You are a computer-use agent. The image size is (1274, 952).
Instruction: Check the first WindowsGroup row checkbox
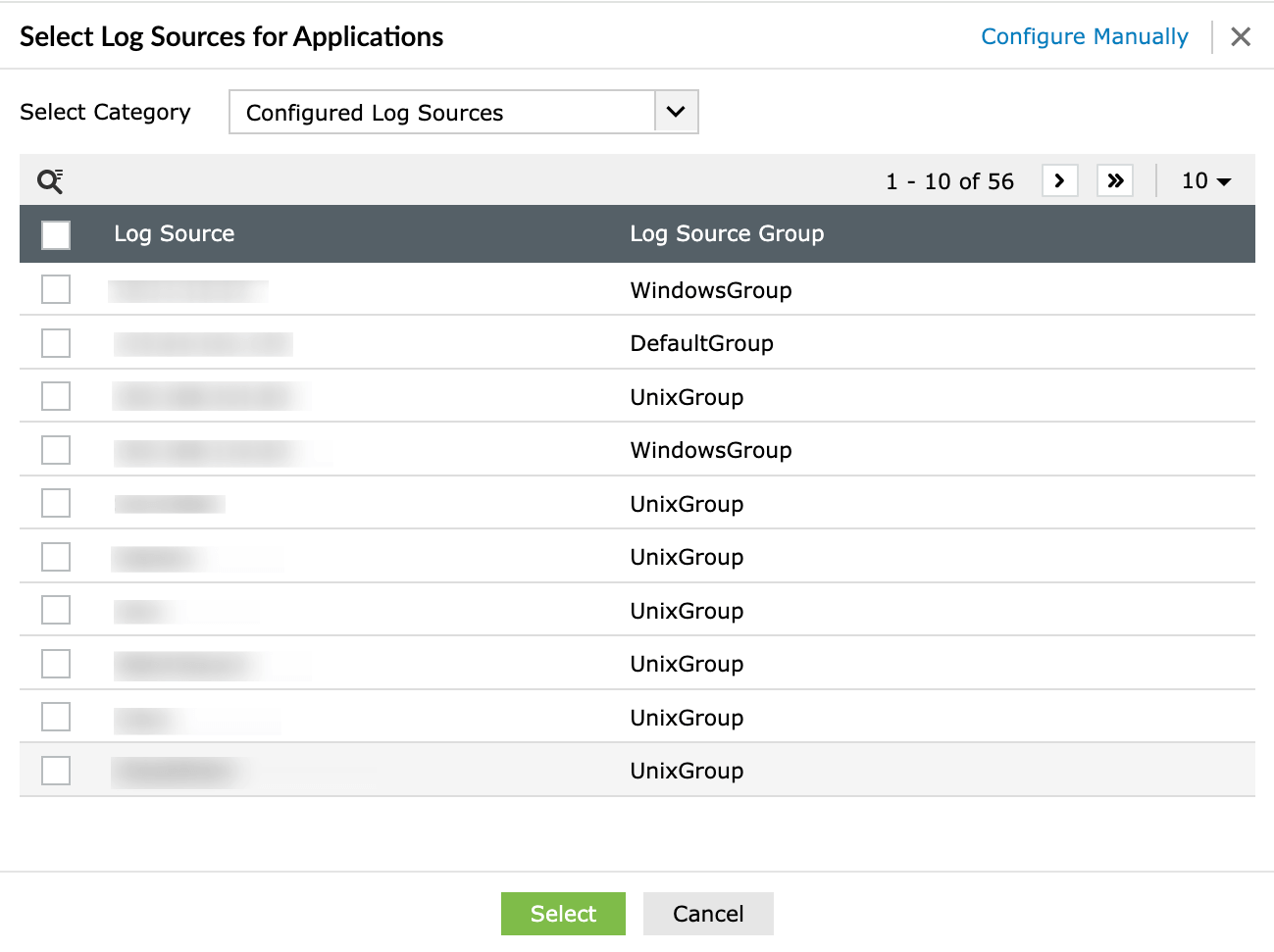56,290
